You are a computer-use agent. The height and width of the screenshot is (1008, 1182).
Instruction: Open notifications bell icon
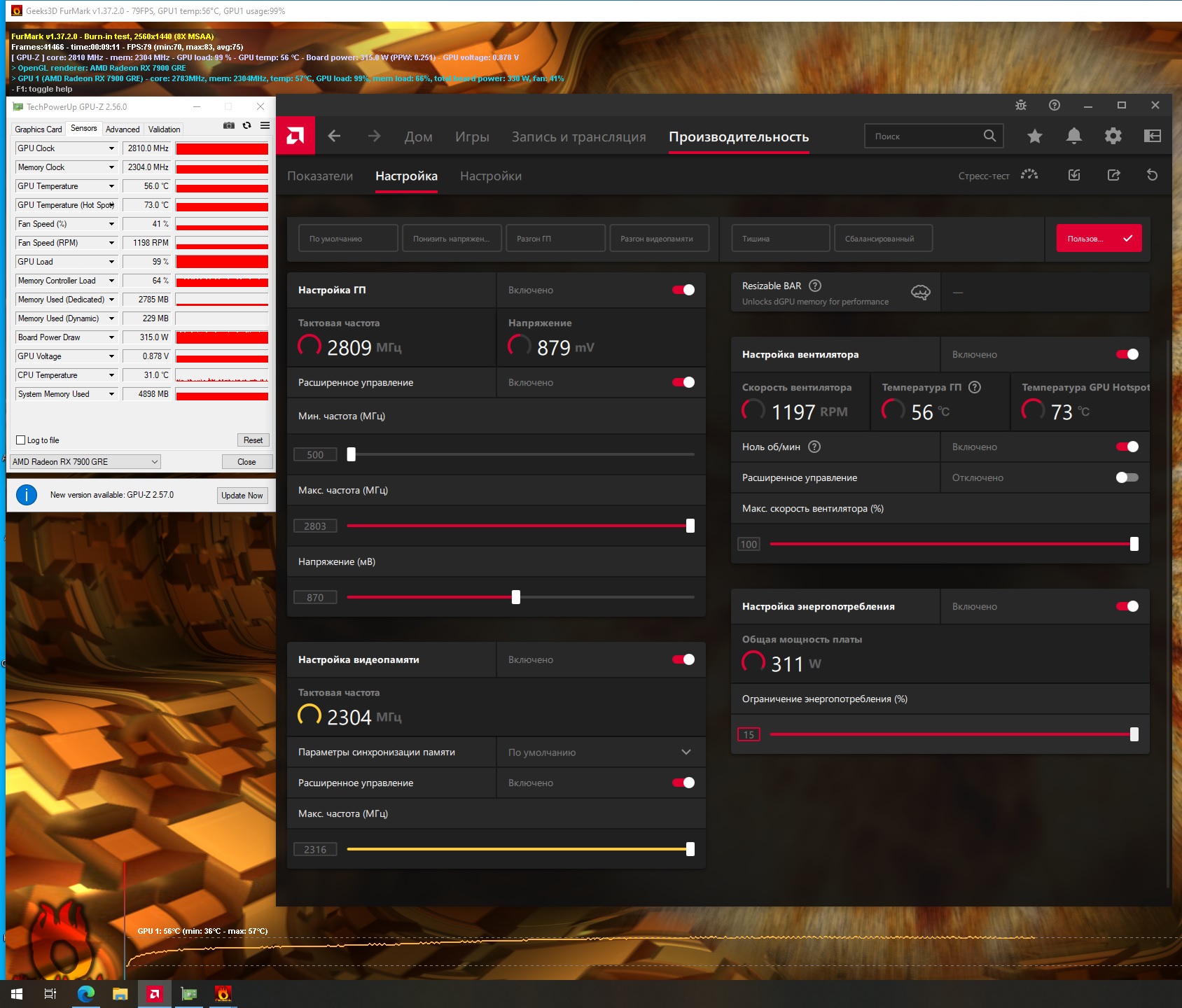tap(1073, 136)
